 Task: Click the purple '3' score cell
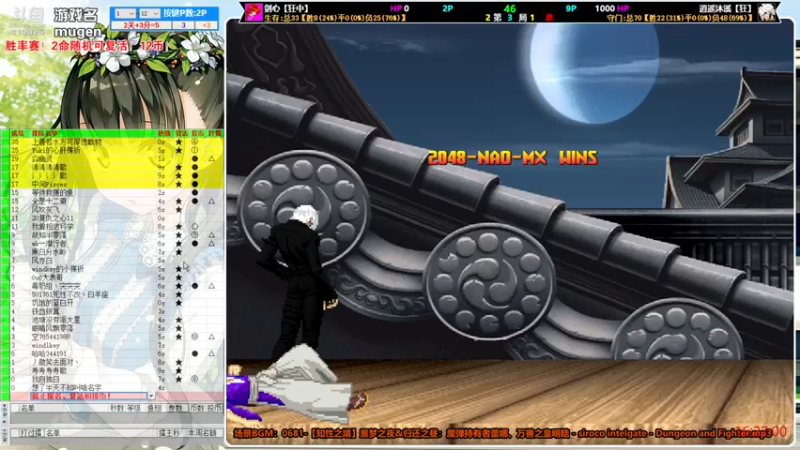click(183, 25)
